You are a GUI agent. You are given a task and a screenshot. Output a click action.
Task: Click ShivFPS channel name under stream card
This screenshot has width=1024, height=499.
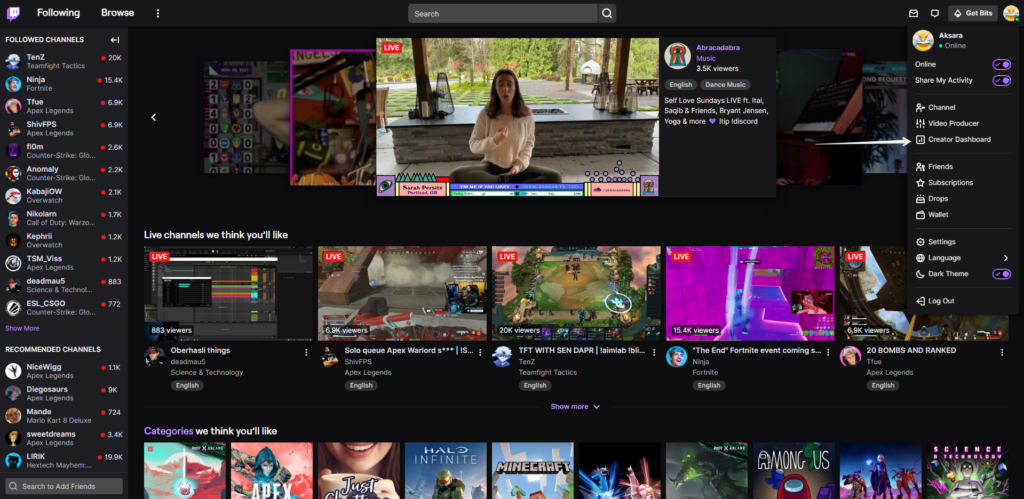[x=359, y=361]
